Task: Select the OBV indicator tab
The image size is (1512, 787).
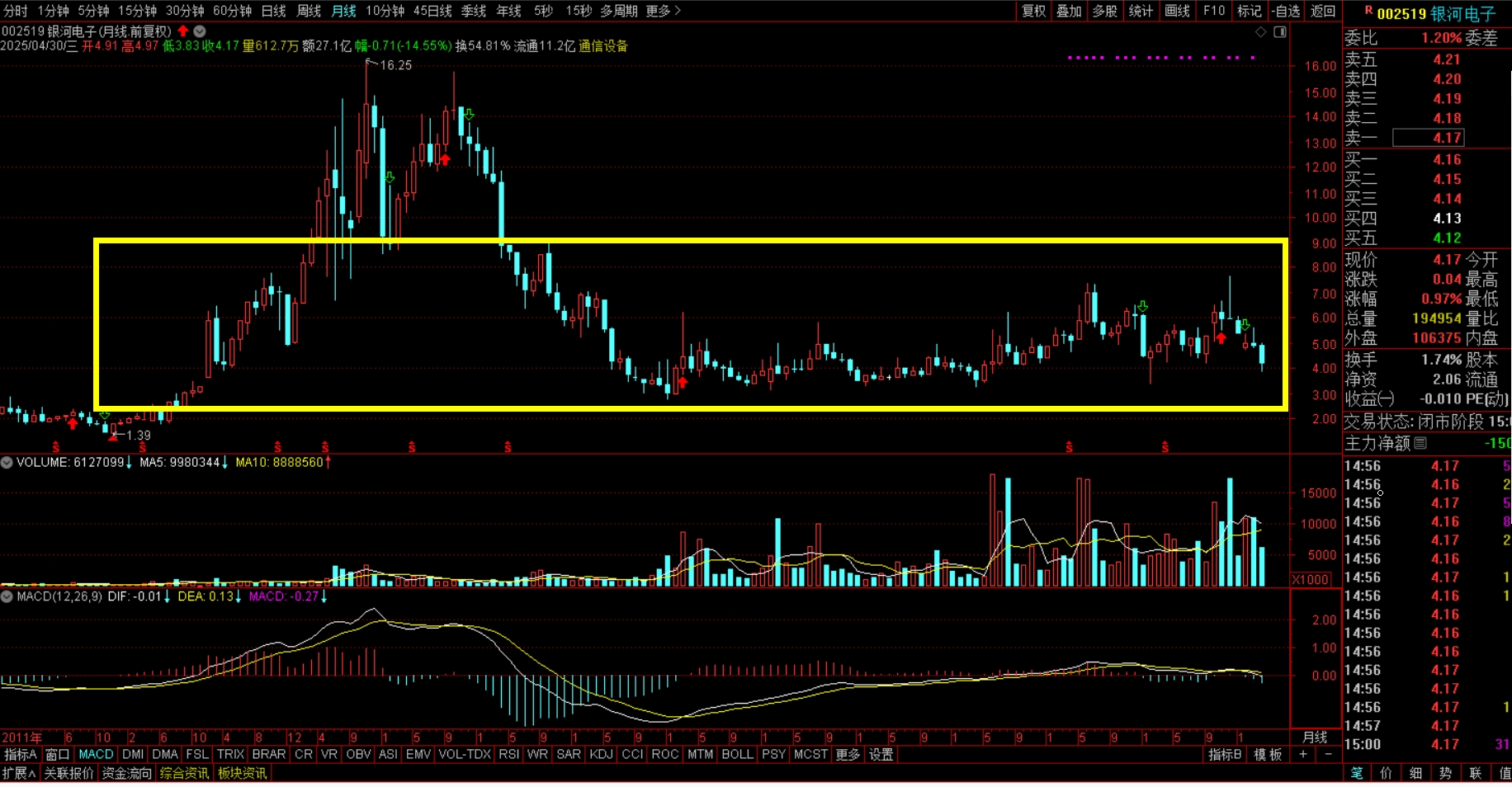Action: click(358, 755)
